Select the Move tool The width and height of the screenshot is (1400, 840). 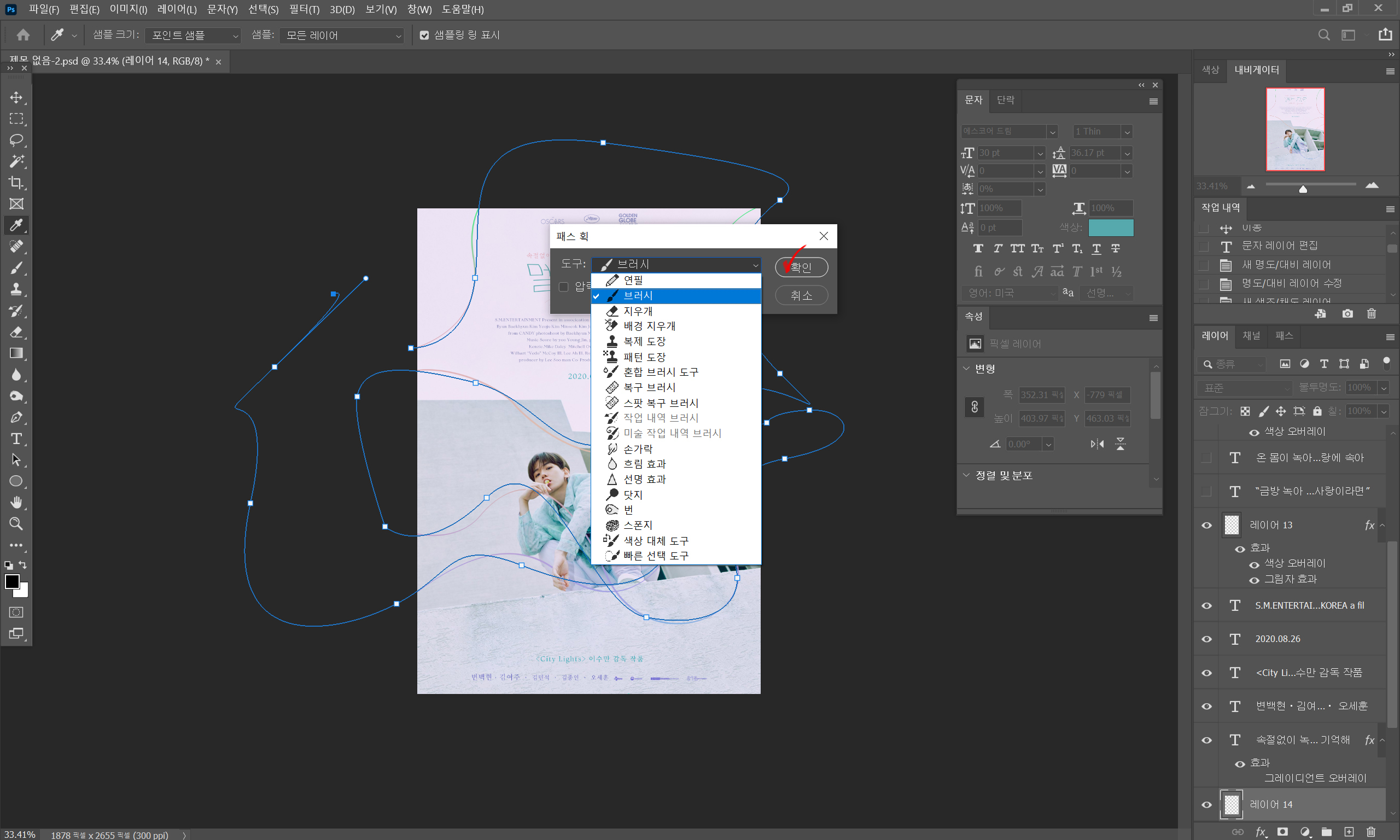tap(16, 97)
